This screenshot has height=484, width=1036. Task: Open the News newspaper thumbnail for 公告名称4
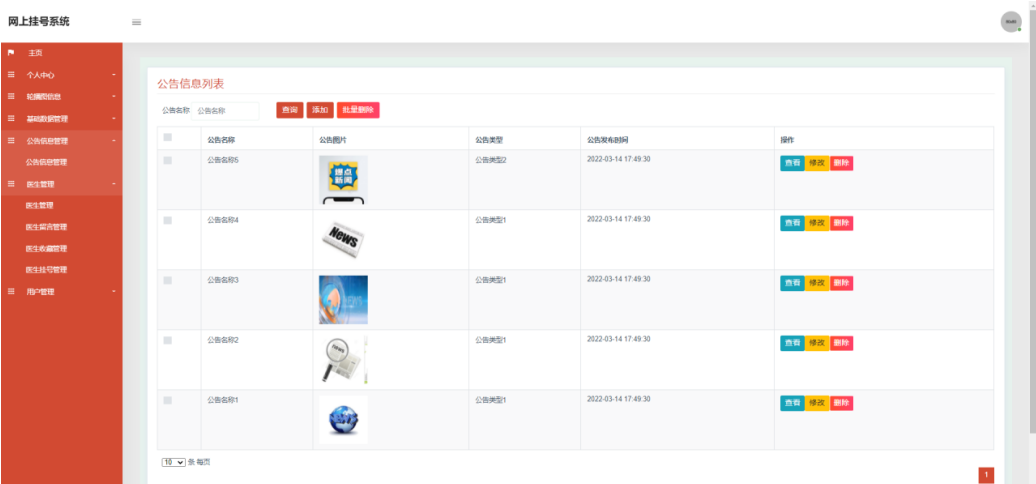[x=343, y=240]
